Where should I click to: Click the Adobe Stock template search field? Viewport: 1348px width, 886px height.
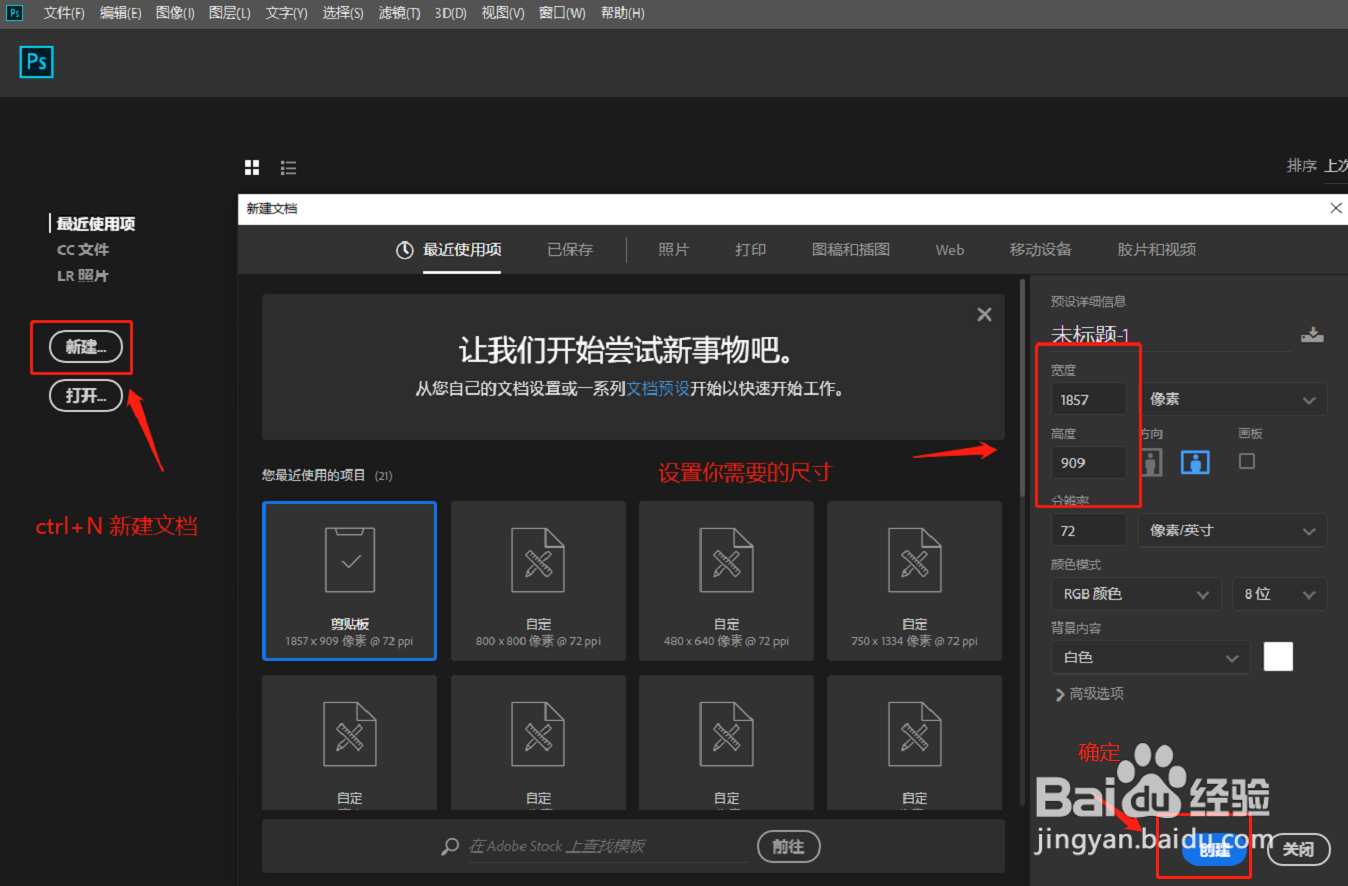(607, 846)
